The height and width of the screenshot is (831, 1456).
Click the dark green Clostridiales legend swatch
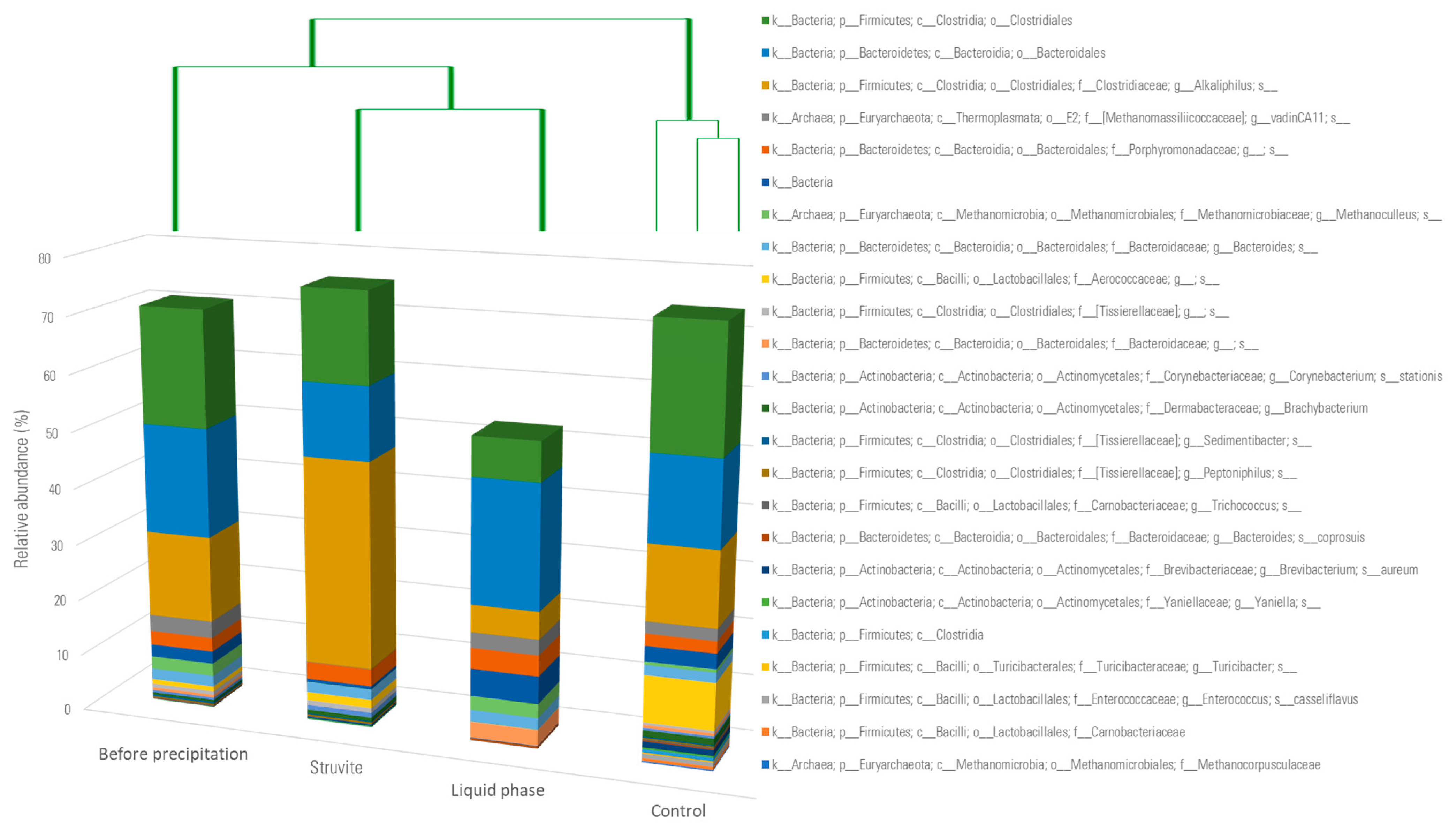click(x=765, y=21)
